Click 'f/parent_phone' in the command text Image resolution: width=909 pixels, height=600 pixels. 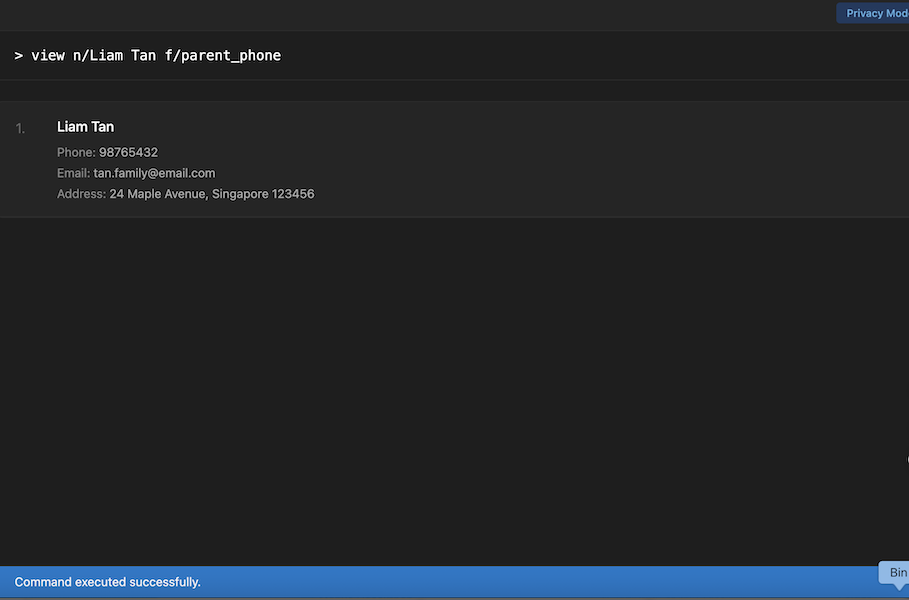click(x=223, y=56)
